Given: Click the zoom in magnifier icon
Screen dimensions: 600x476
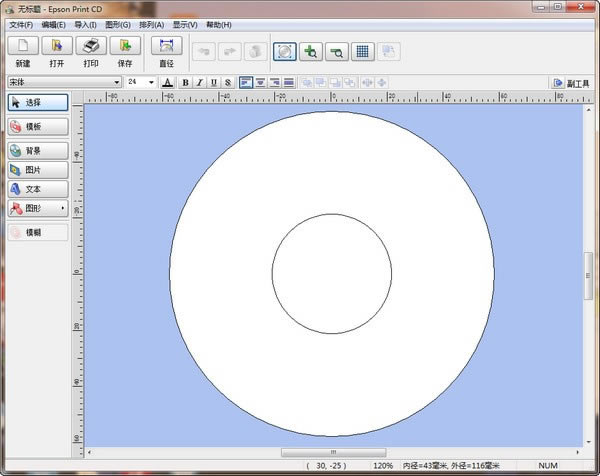Looking at the screenshot, I should click(x=311, y=51).
